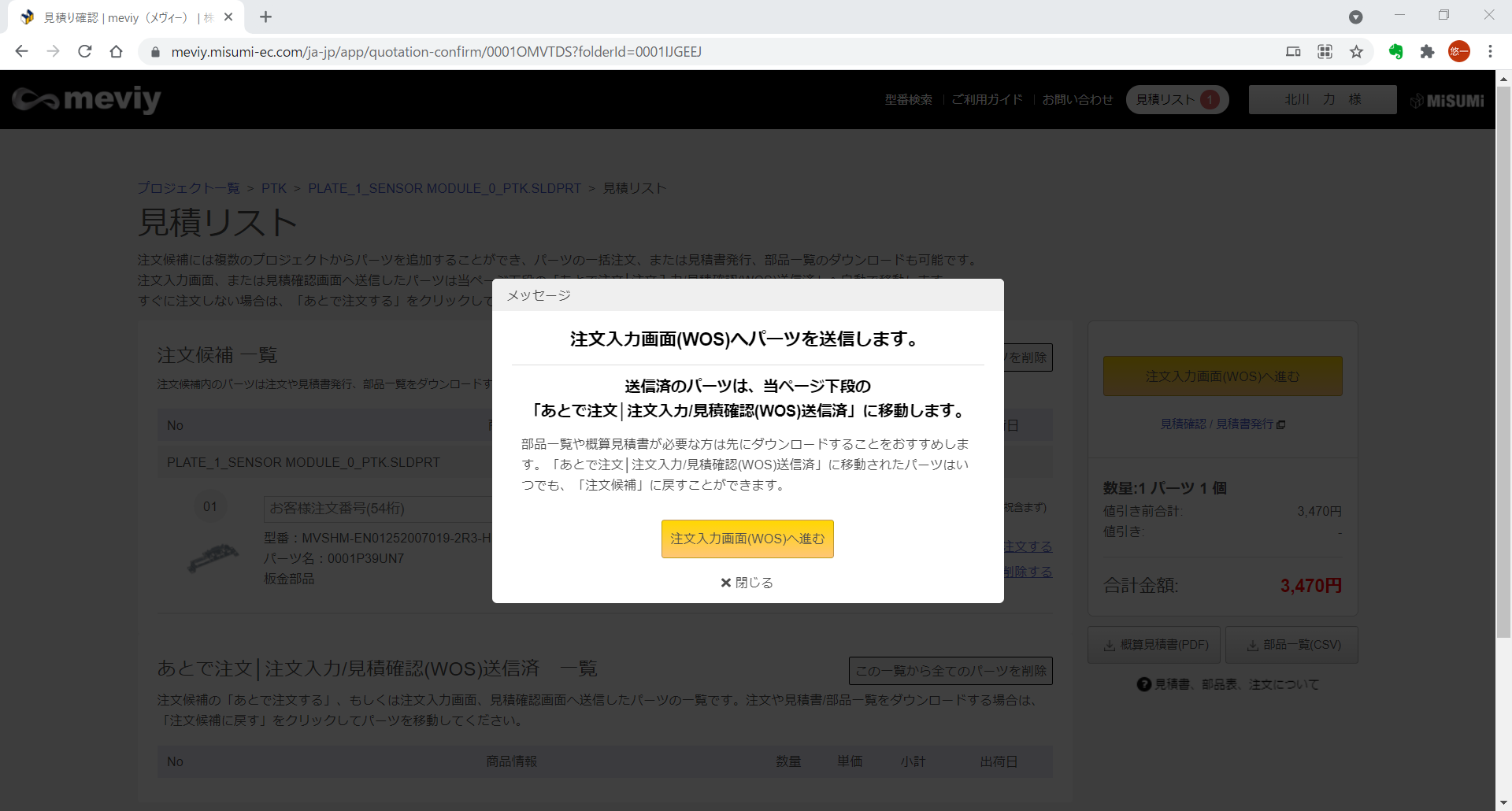1512x811 pixels.
Task: Click the MISUMI logo in header
Action: pyautogui.click(x=1447, y=100)
